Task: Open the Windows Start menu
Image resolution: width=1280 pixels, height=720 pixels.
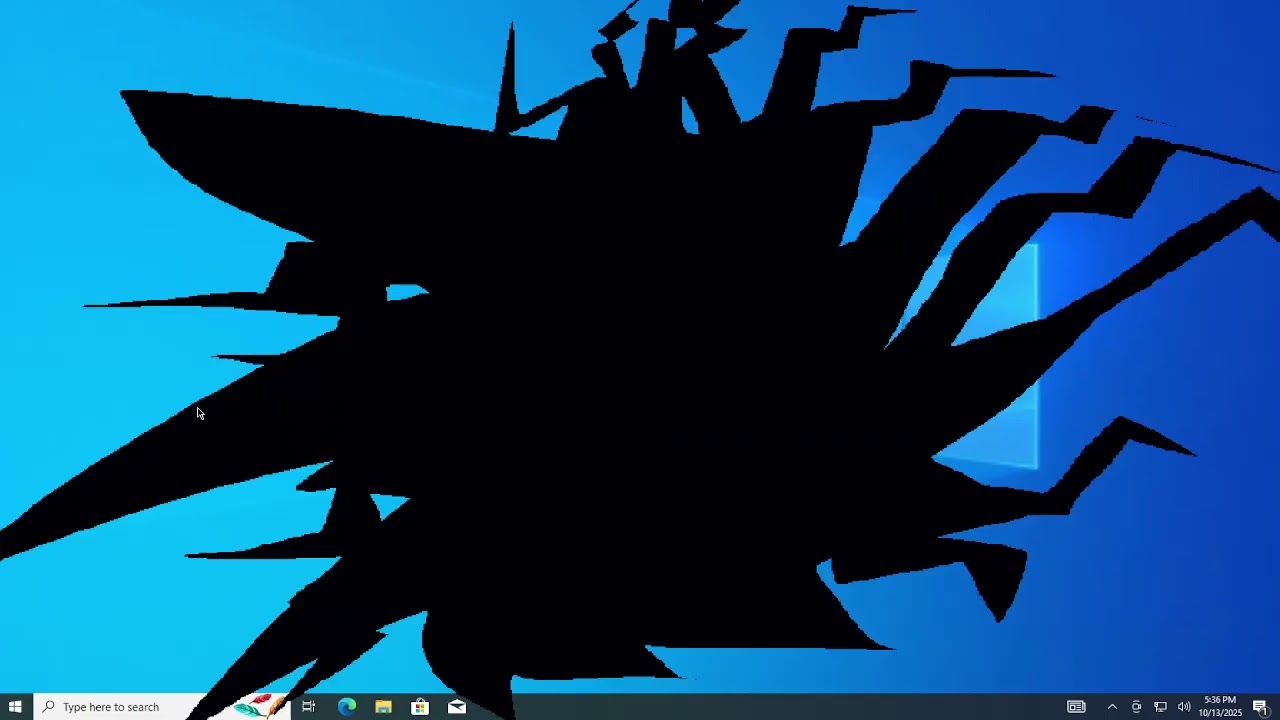Action: tap(15, 707)
